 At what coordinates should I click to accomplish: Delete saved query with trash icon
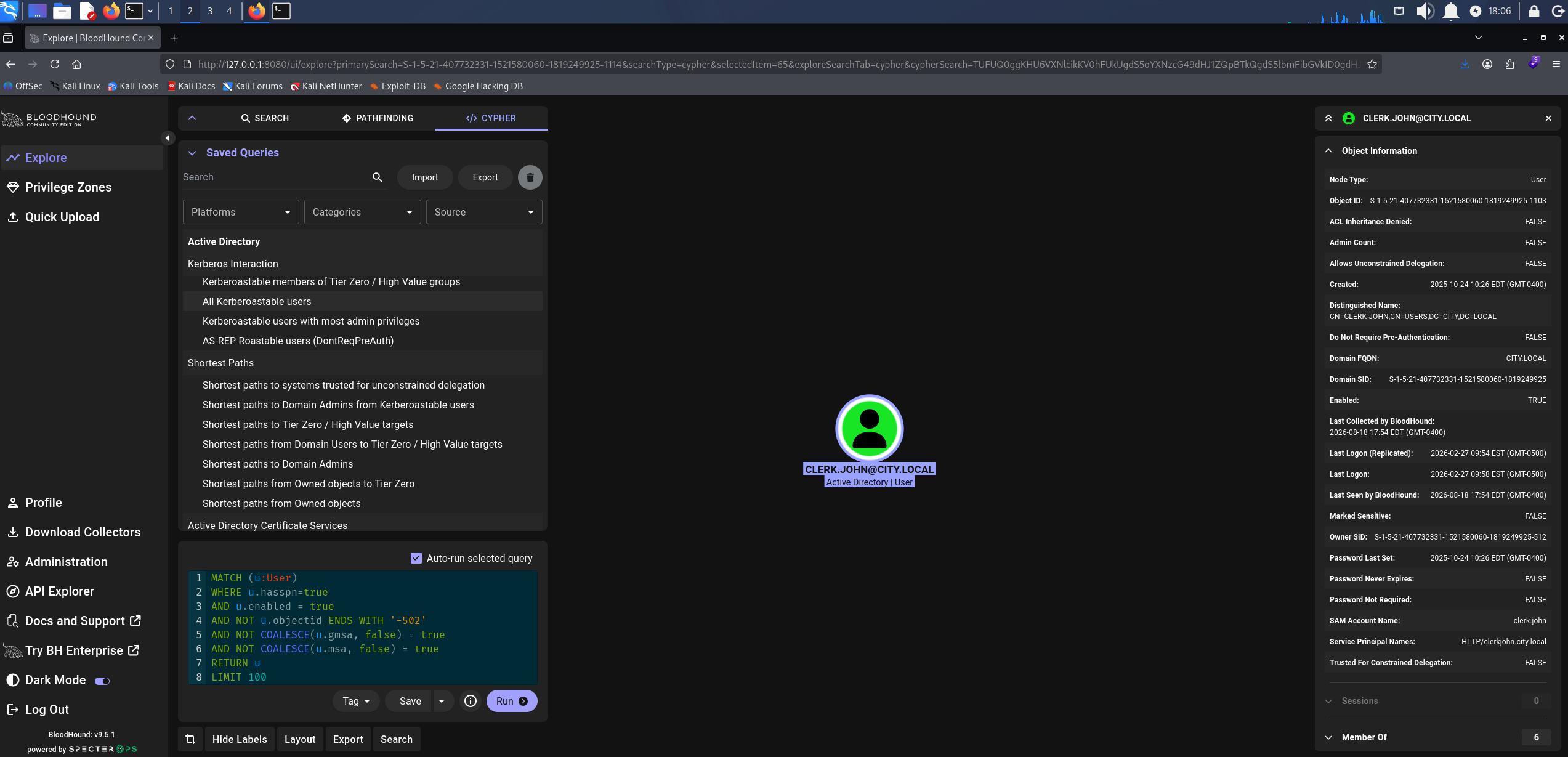530,177
